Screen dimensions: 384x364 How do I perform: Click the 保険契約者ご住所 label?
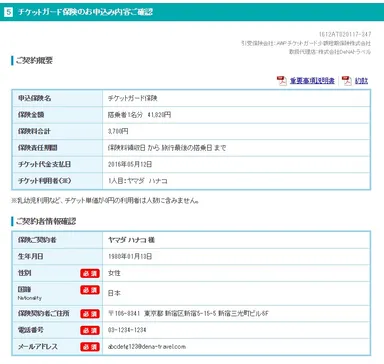(x=43, y=314)
